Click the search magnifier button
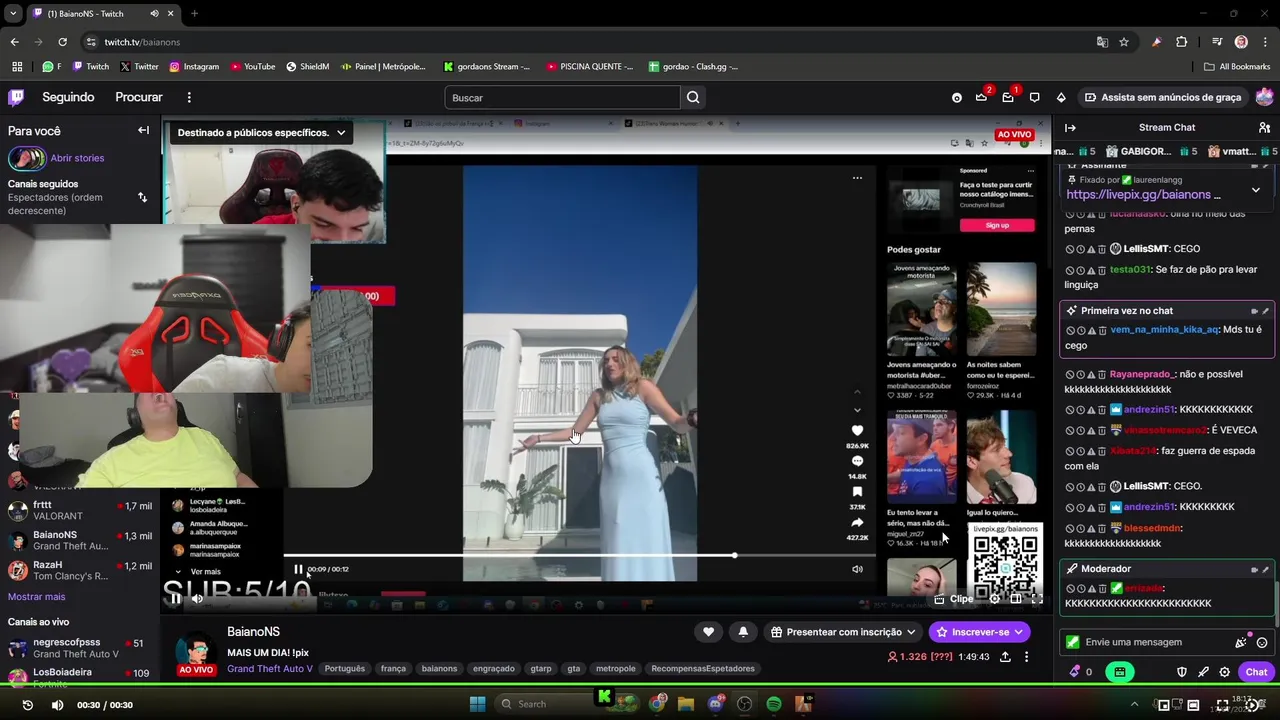The image size is (1280, 720). (x=693, y=97)
